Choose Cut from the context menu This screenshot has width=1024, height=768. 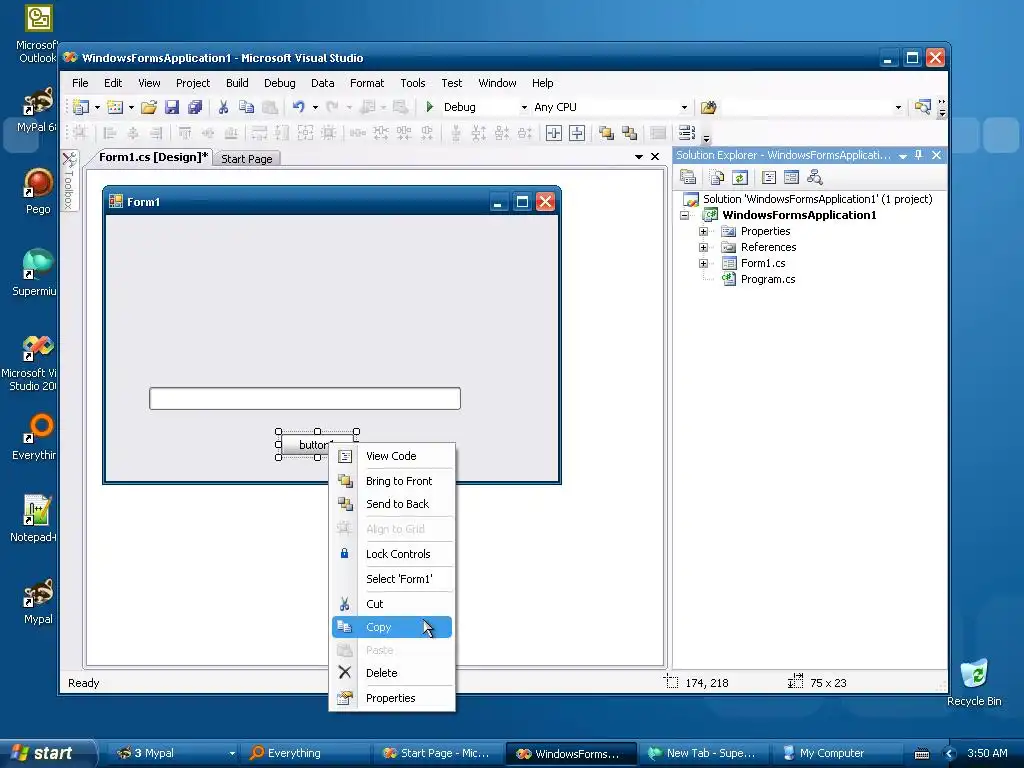(392, 604)
